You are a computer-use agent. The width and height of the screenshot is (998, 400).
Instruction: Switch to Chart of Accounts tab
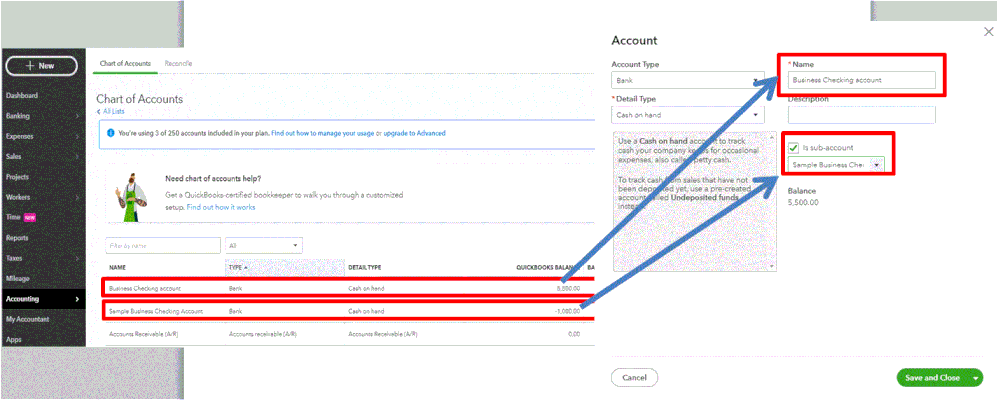click(x=125, y=64)
